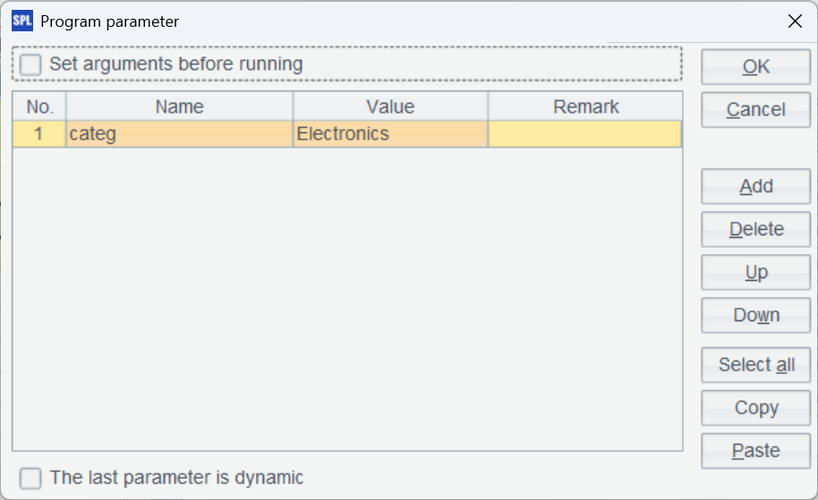Delete the selected parameter
Image resolution: width=818 pixels, height=500 pixels.
coord(756,229)
